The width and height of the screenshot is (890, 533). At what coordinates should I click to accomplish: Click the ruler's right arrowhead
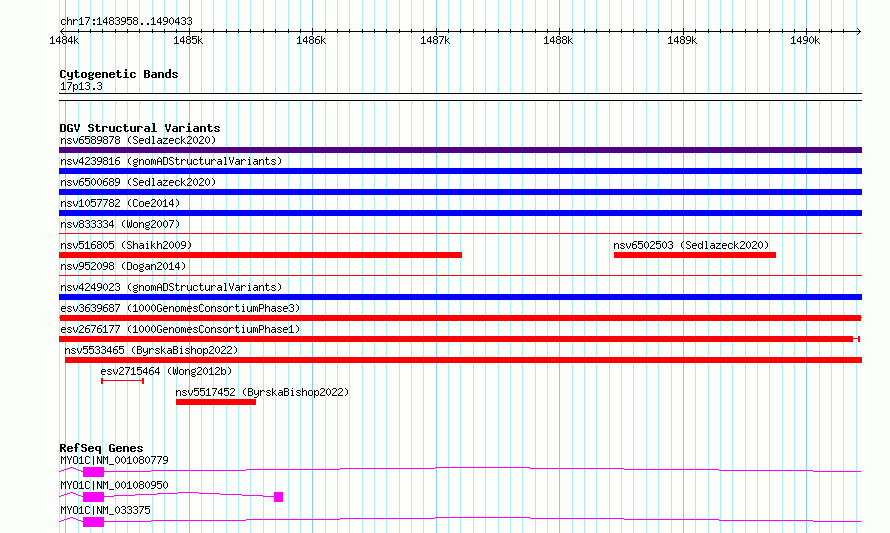click(859, 31)
